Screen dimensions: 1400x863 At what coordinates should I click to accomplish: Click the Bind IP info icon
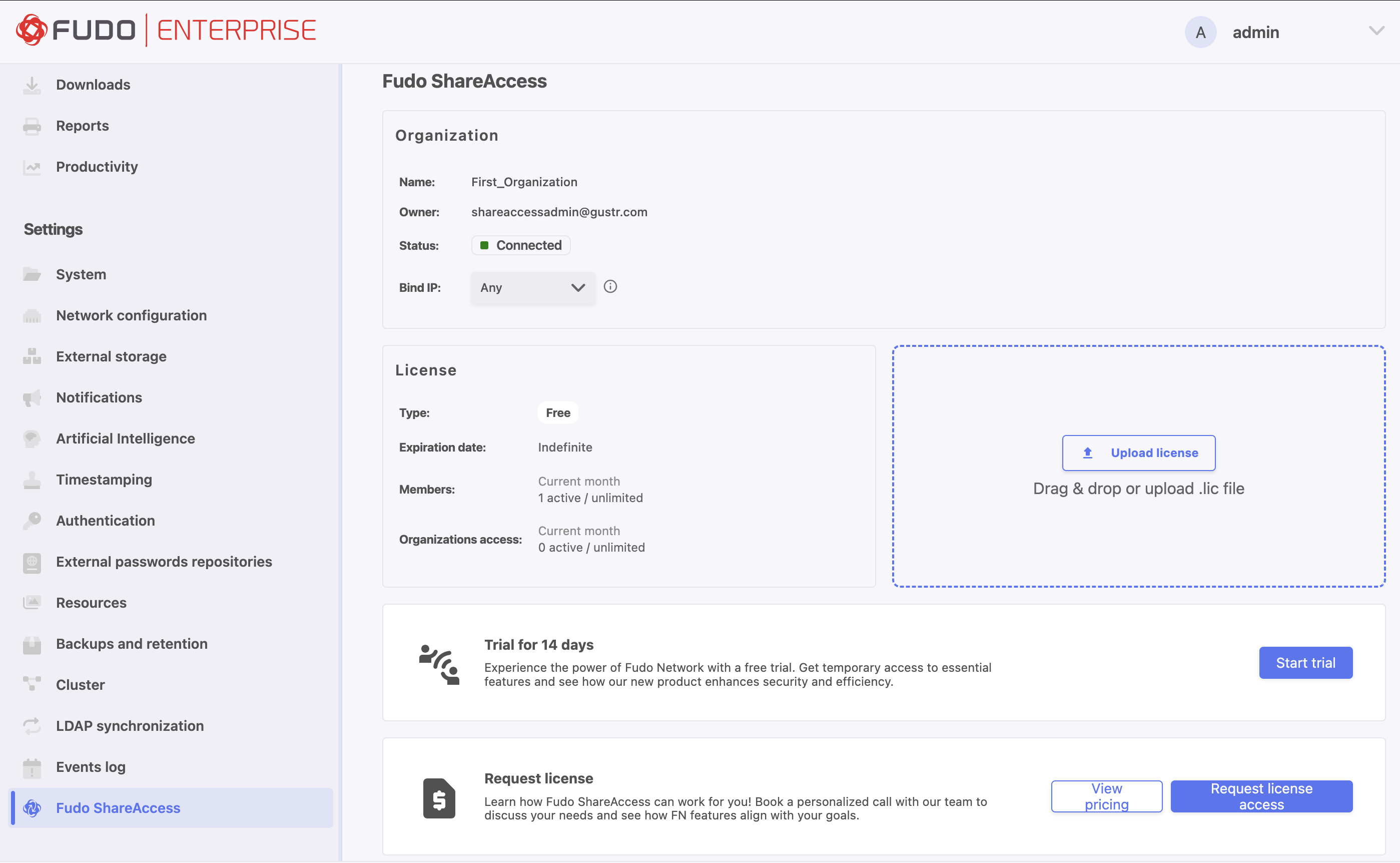point(610,286)
